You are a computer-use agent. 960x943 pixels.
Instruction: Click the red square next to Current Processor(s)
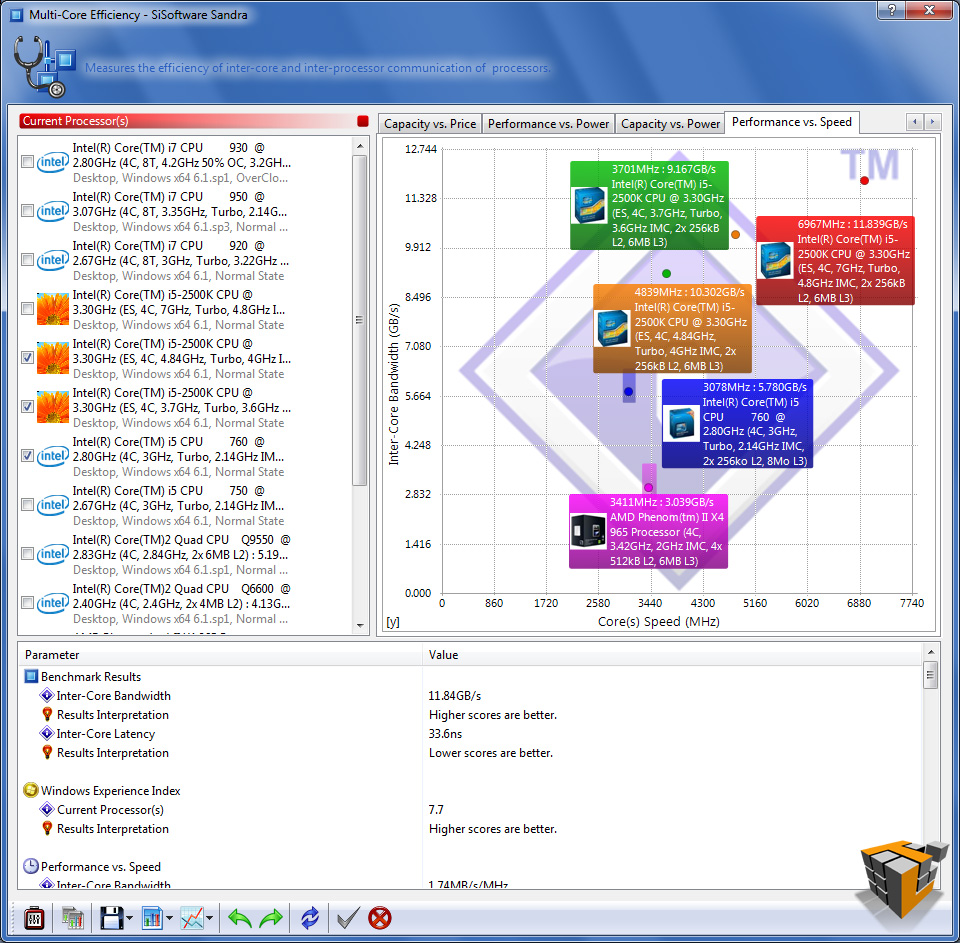point(362,121)
